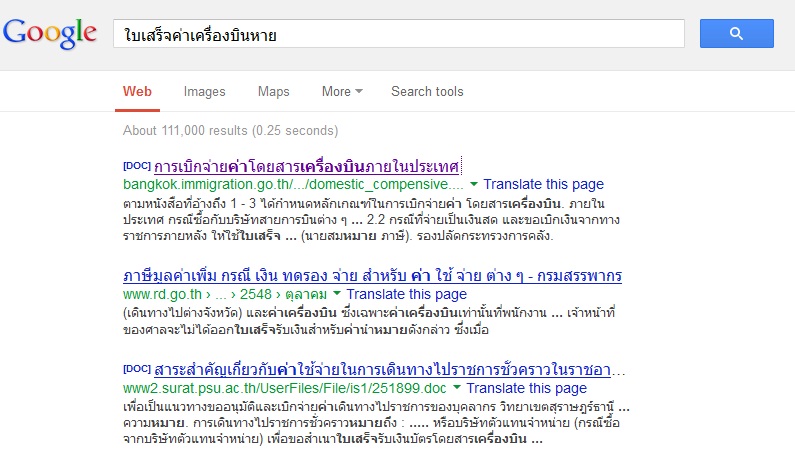Click the [DOC] label on surat.psu.ac.th result
Image resolution: width=795 pixels, height=458 pixels.
pos(137,369)
